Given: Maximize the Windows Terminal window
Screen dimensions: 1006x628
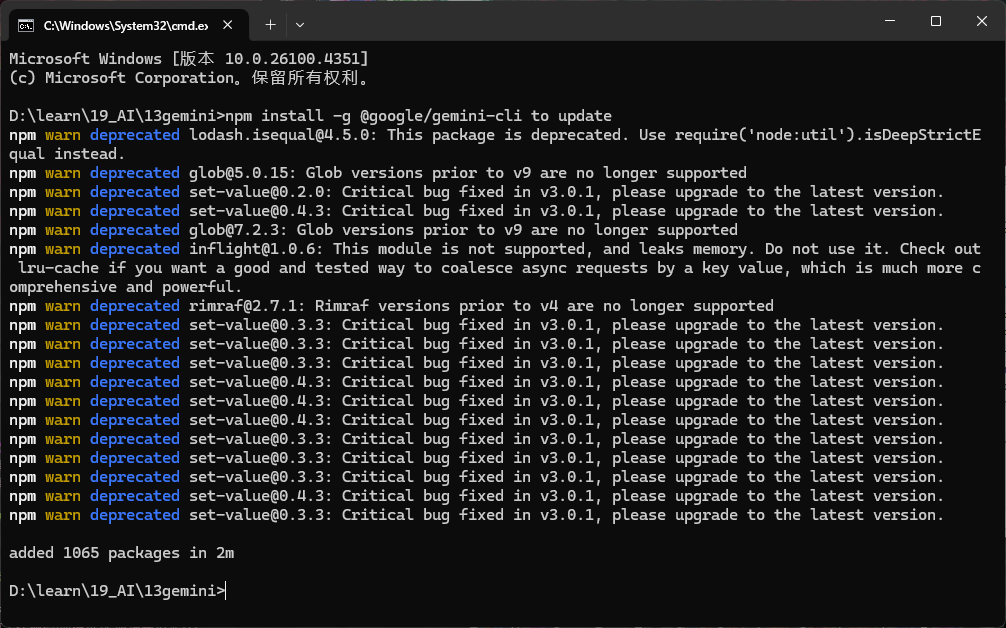Looking at the screenshot, I should (x=935, y=20).
